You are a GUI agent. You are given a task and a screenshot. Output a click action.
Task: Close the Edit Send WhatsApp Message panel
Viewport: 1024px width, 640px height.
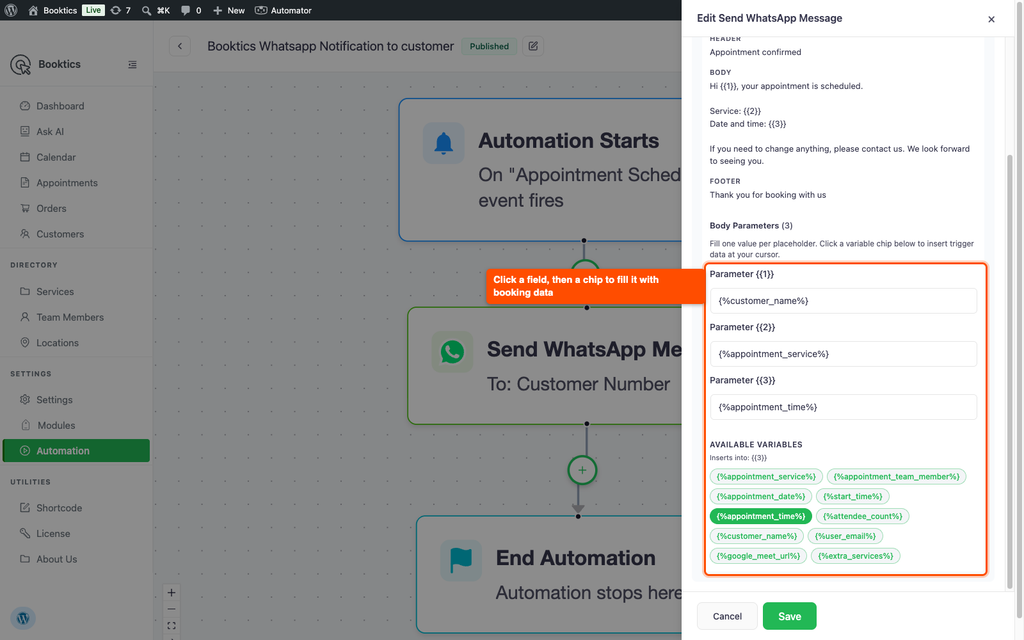pos(991,19)
